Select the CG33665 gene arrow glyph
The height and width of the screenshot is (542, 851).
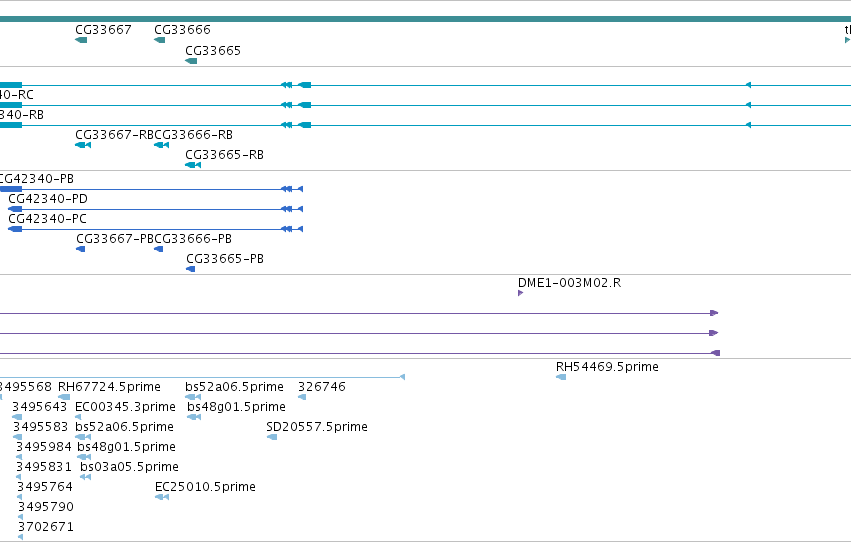point(191,61)
